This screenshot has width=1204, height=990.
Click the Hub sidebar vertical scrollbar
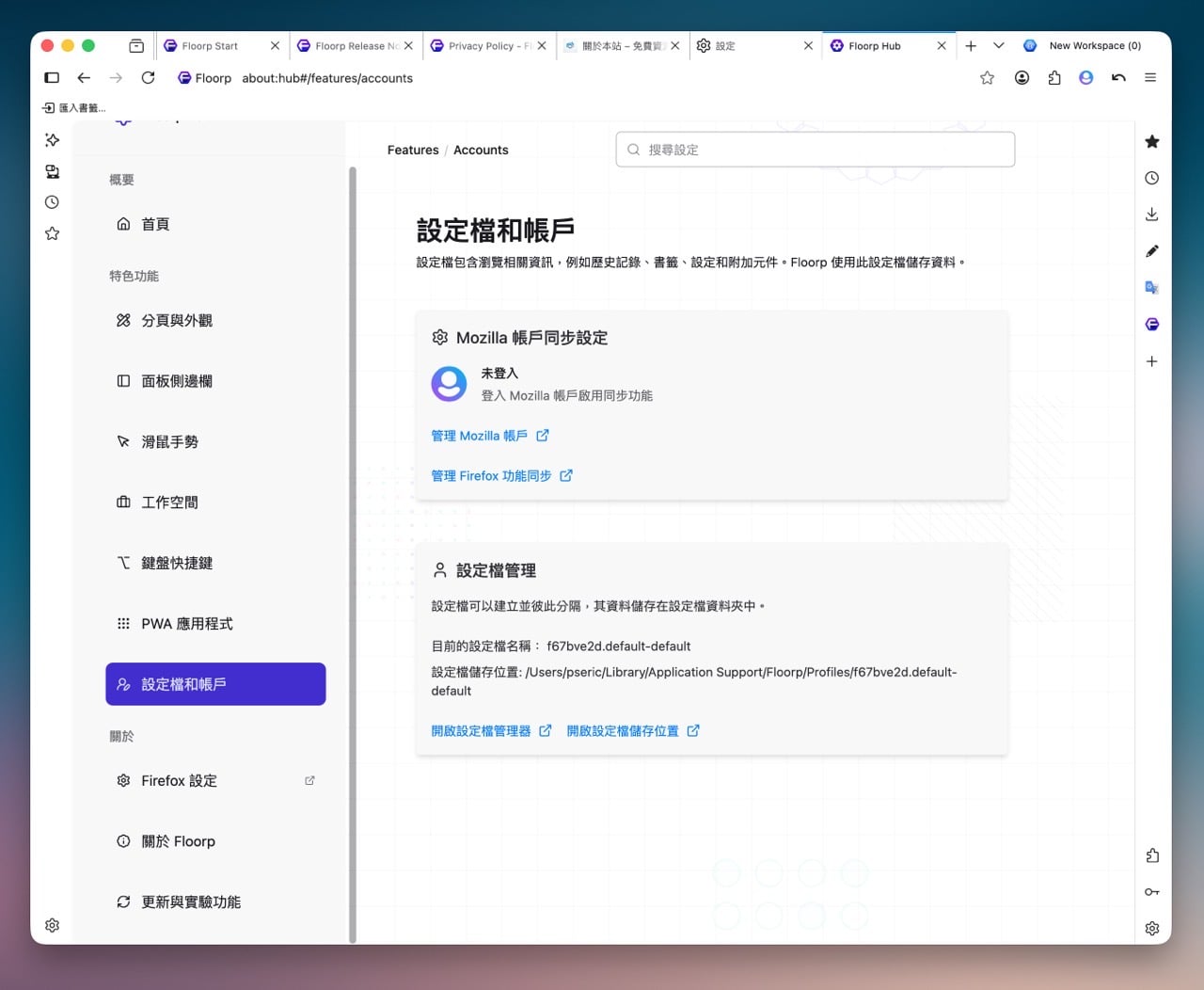(353, 555)
